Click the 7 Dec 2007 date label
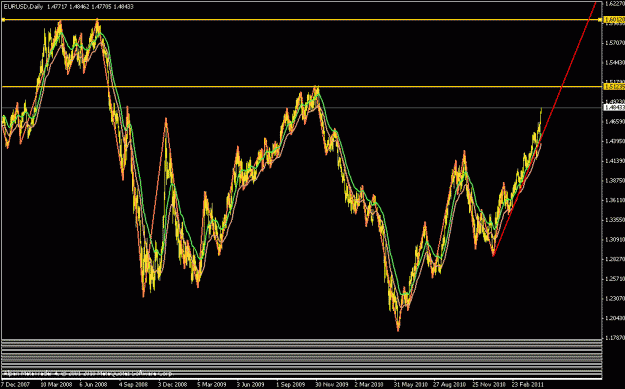 point(15,385)
